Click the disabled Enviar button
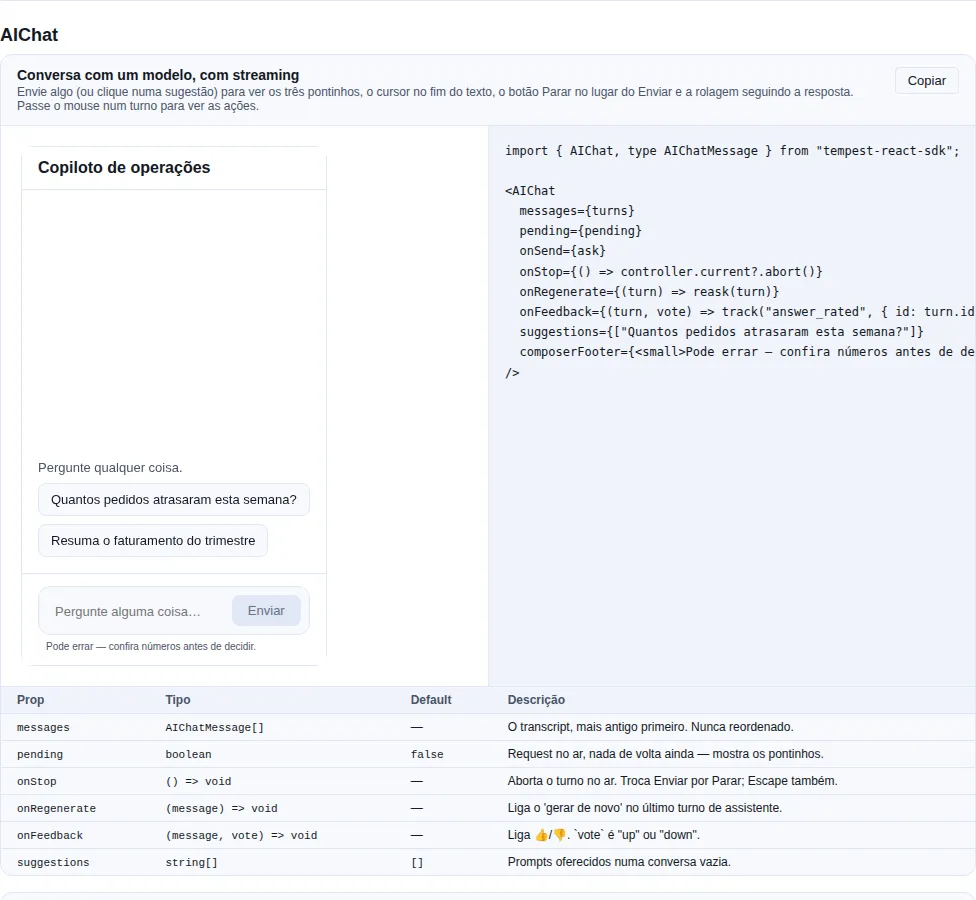The width and height of the screenshot is (976, 900). (266, 611)
